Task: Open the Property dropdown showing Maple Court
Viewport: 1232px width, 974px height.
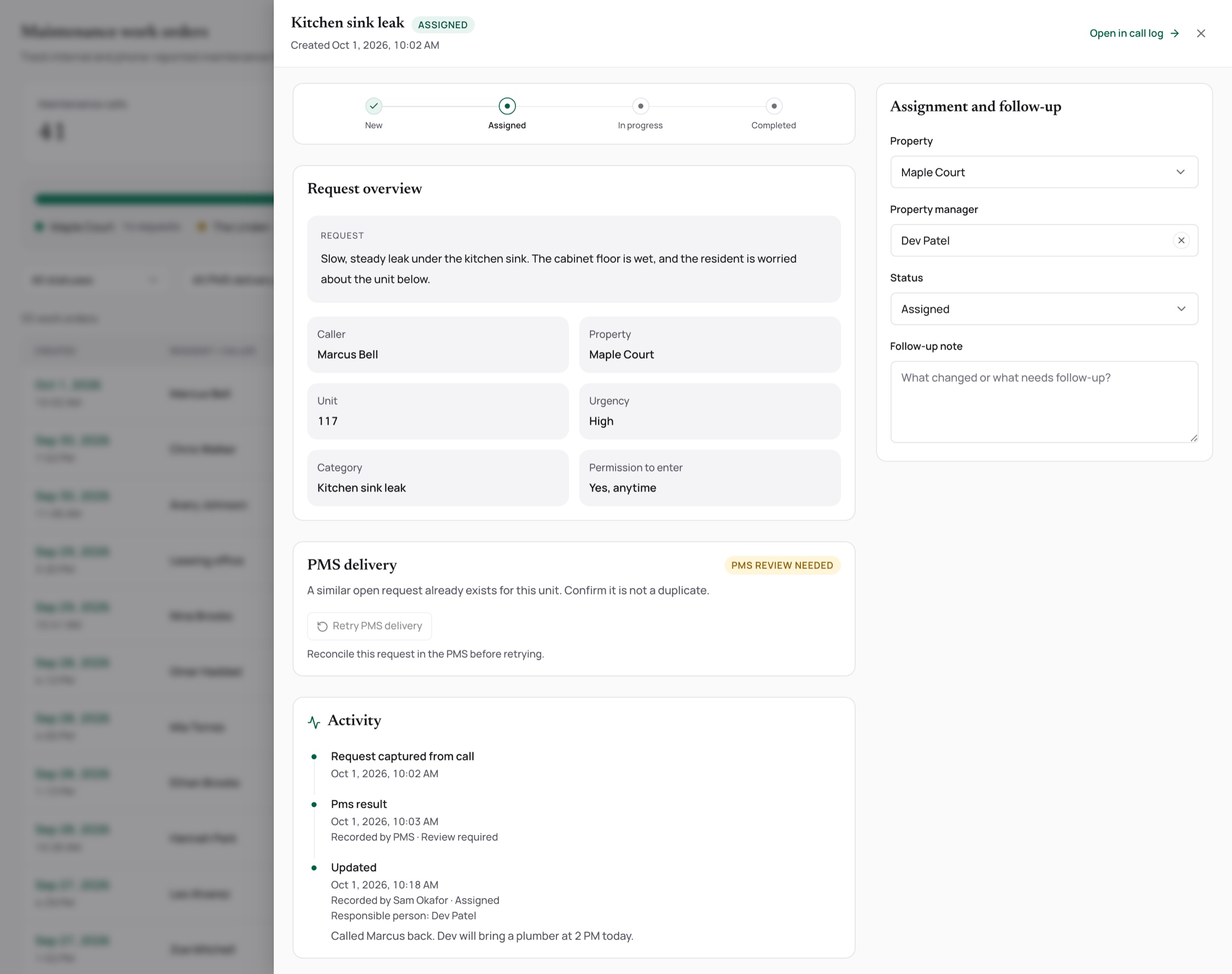Action: [x=1044, y=172]
